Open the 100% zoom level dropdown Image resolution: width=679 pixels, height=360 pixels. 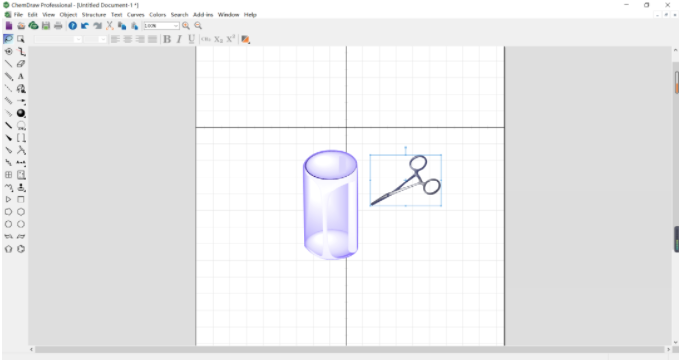point(161,26)
